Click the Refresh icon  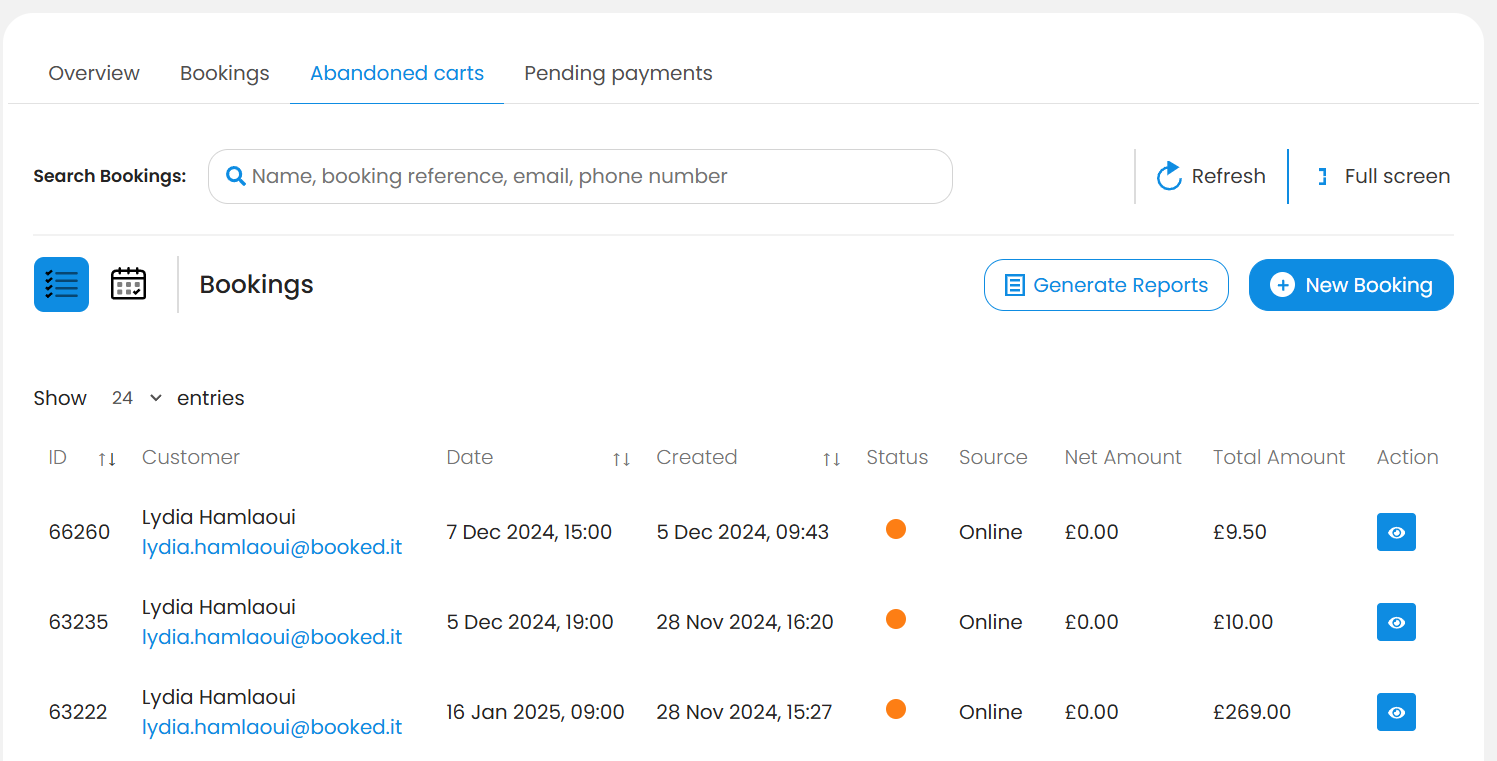pos(1169,177)
